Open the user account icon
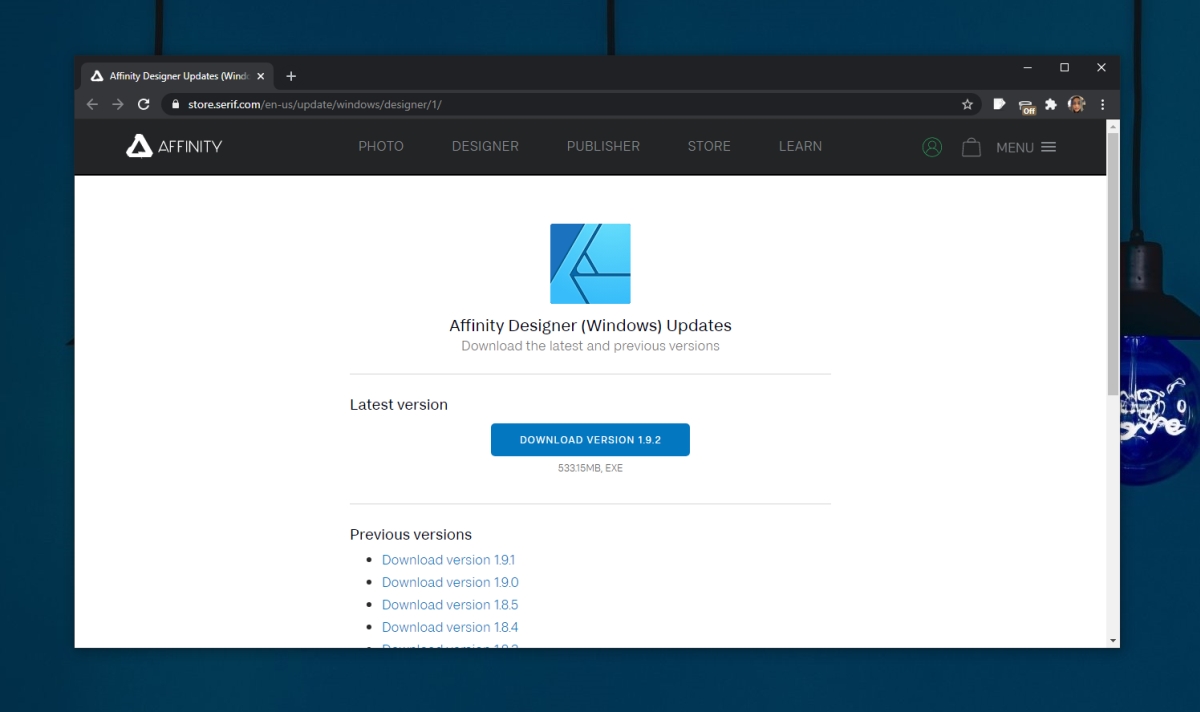This screenshot has width=1200, height=712. (932, 147)
